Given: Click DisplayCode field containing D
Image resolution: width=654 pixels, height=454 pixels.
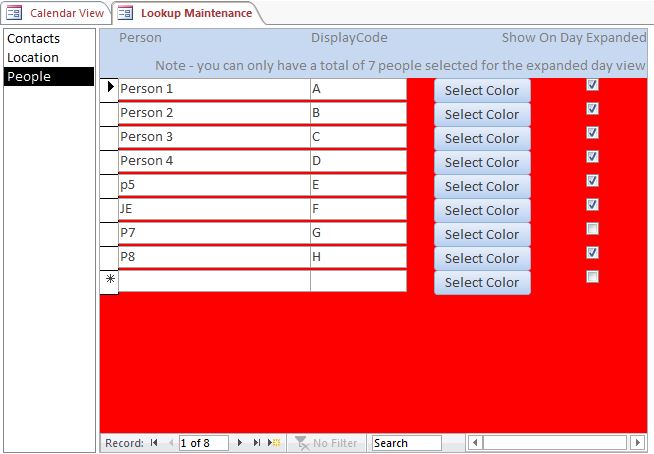Looking at the screenshot, I should tap(358, 161).
